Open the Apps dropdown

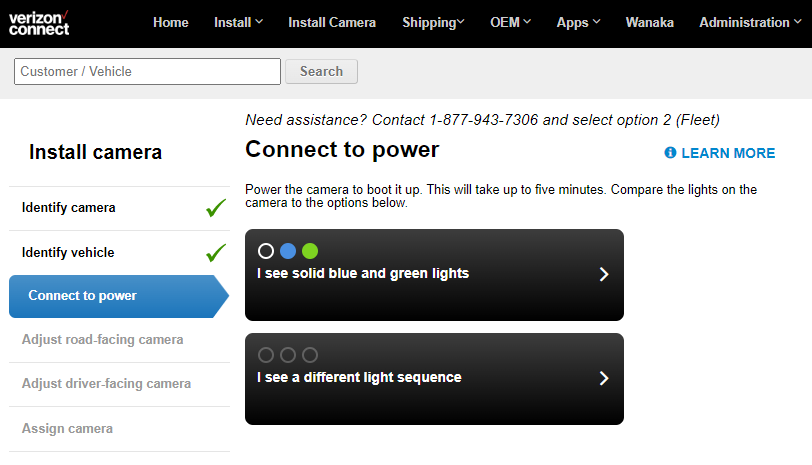click(578, 22)
